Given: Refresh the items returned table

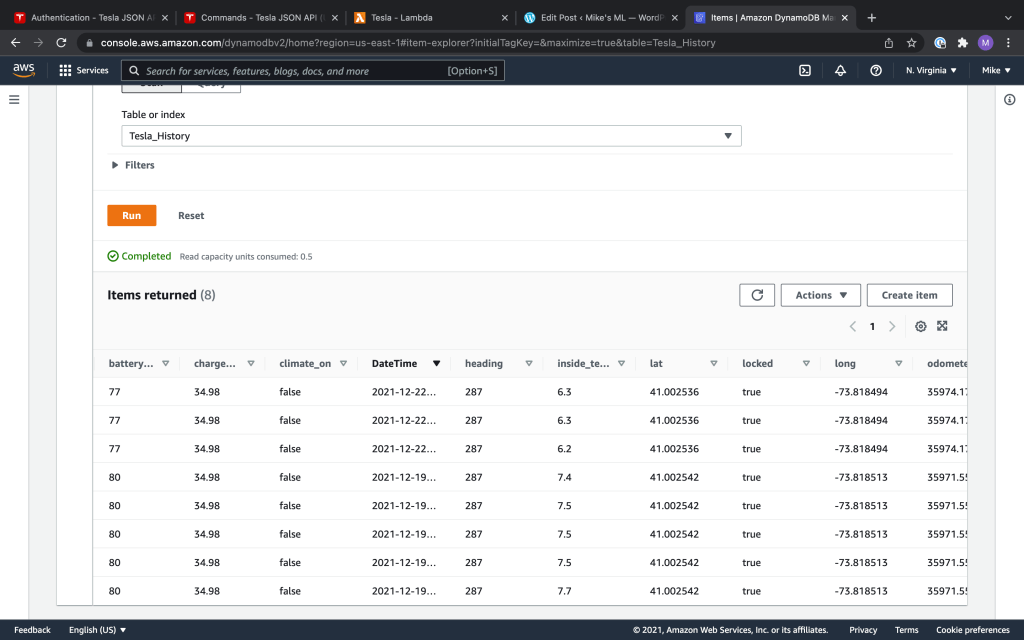Looking at the screenshot, I should 757,295.
